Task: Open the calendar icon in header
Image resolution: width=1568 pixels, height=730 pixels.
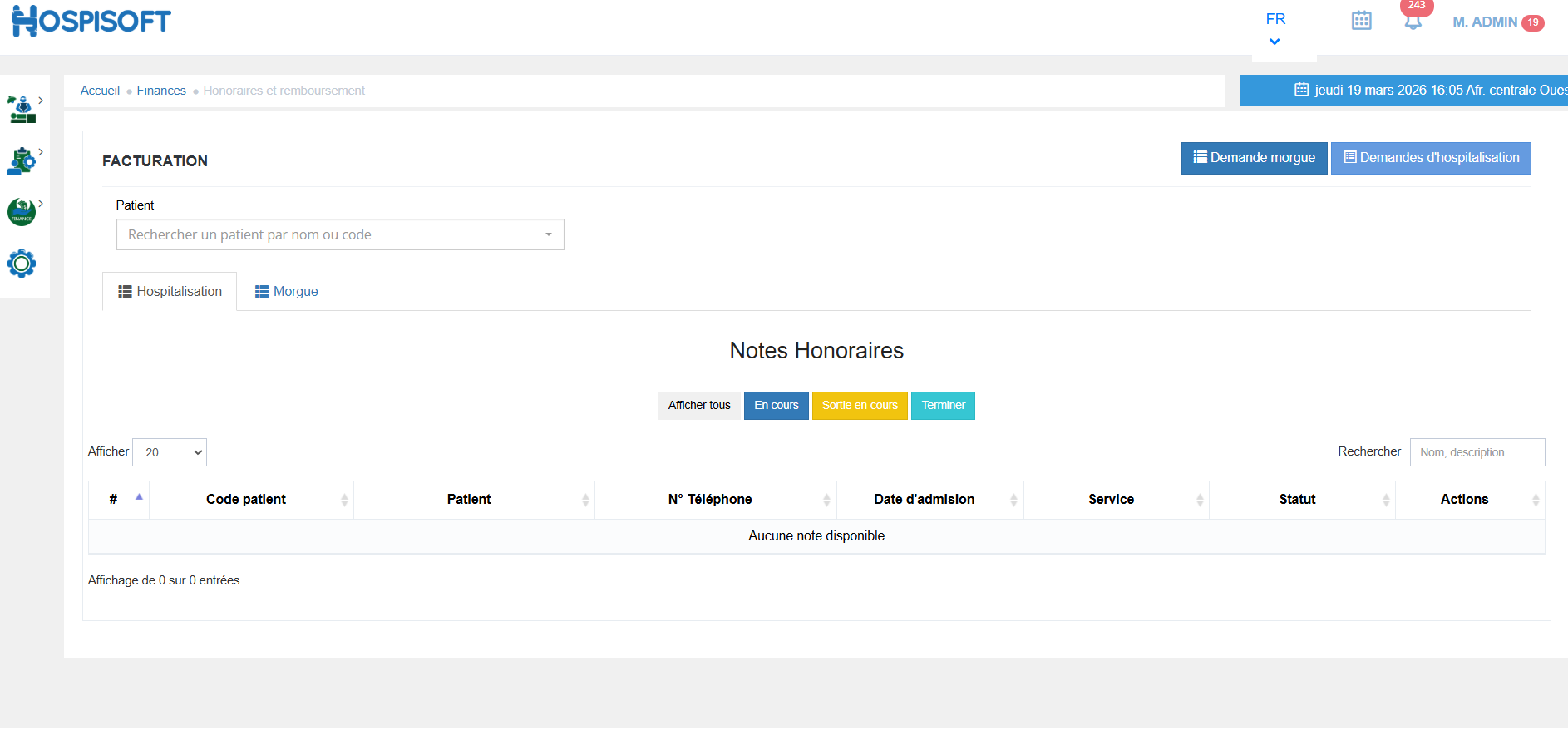Action: coord(1361,21)
